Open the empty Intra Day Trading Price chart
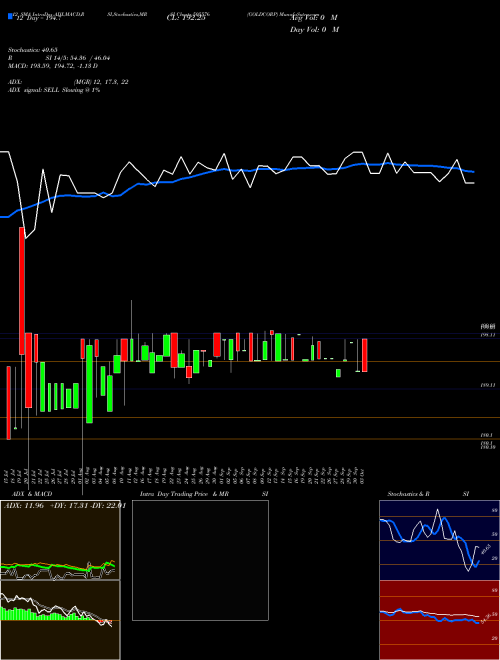500x660 pixels. click(x=200, y=560)
